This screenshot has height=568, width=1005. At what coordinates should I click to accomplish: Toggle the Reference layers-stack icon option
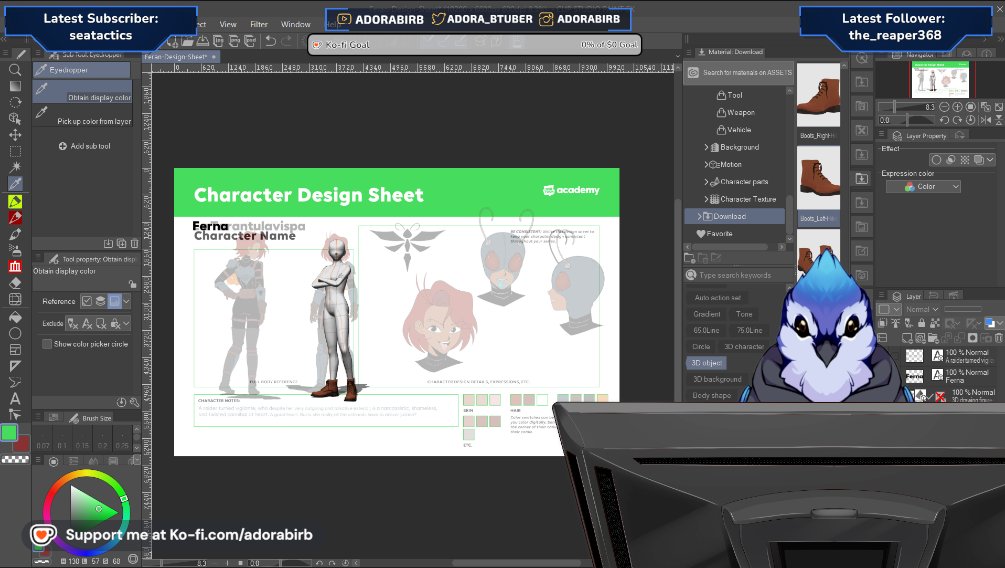[101, 301]
